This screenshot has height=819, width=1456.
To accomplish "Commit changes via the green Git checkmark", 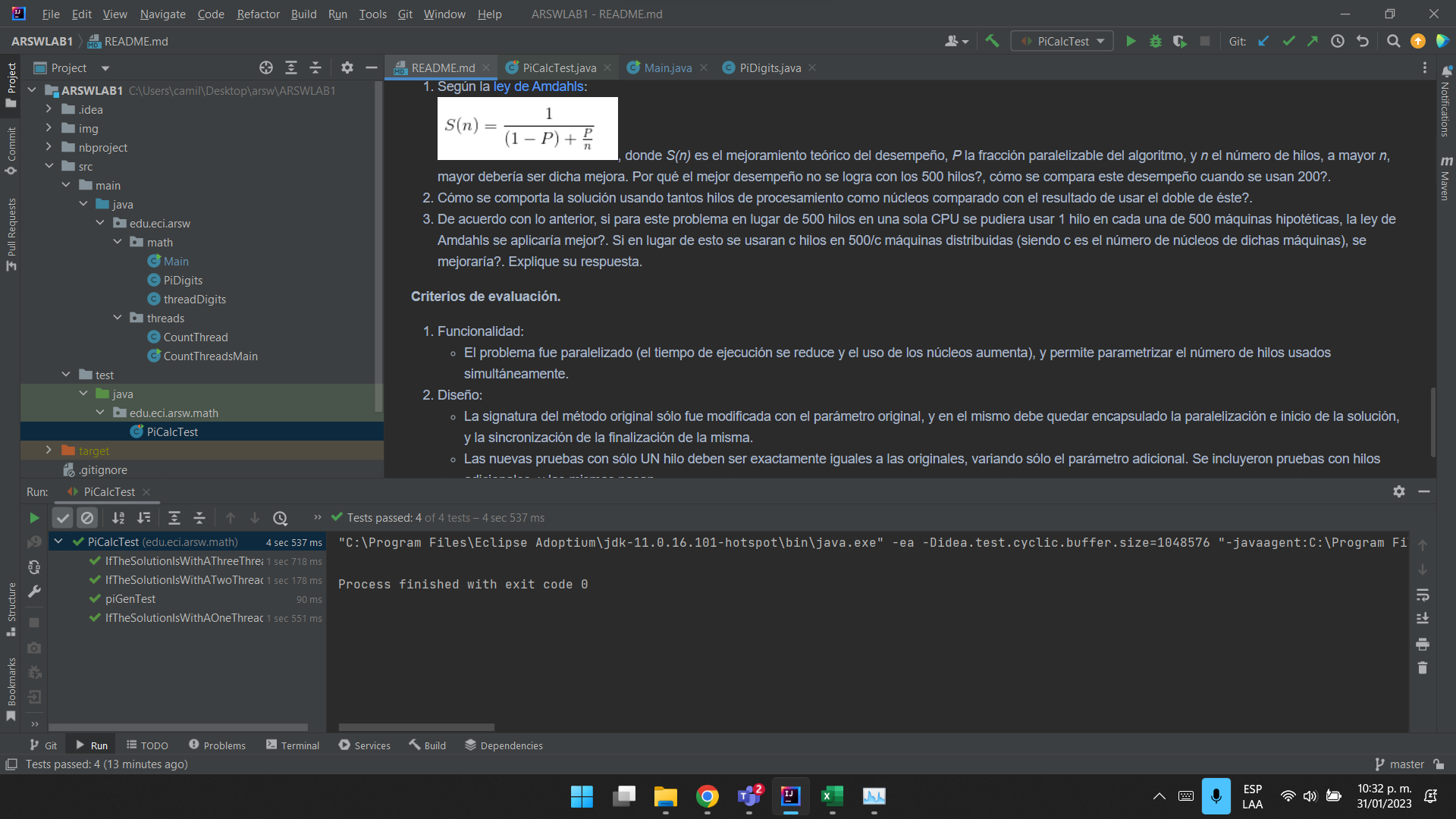I will [x=1288, y=41].
